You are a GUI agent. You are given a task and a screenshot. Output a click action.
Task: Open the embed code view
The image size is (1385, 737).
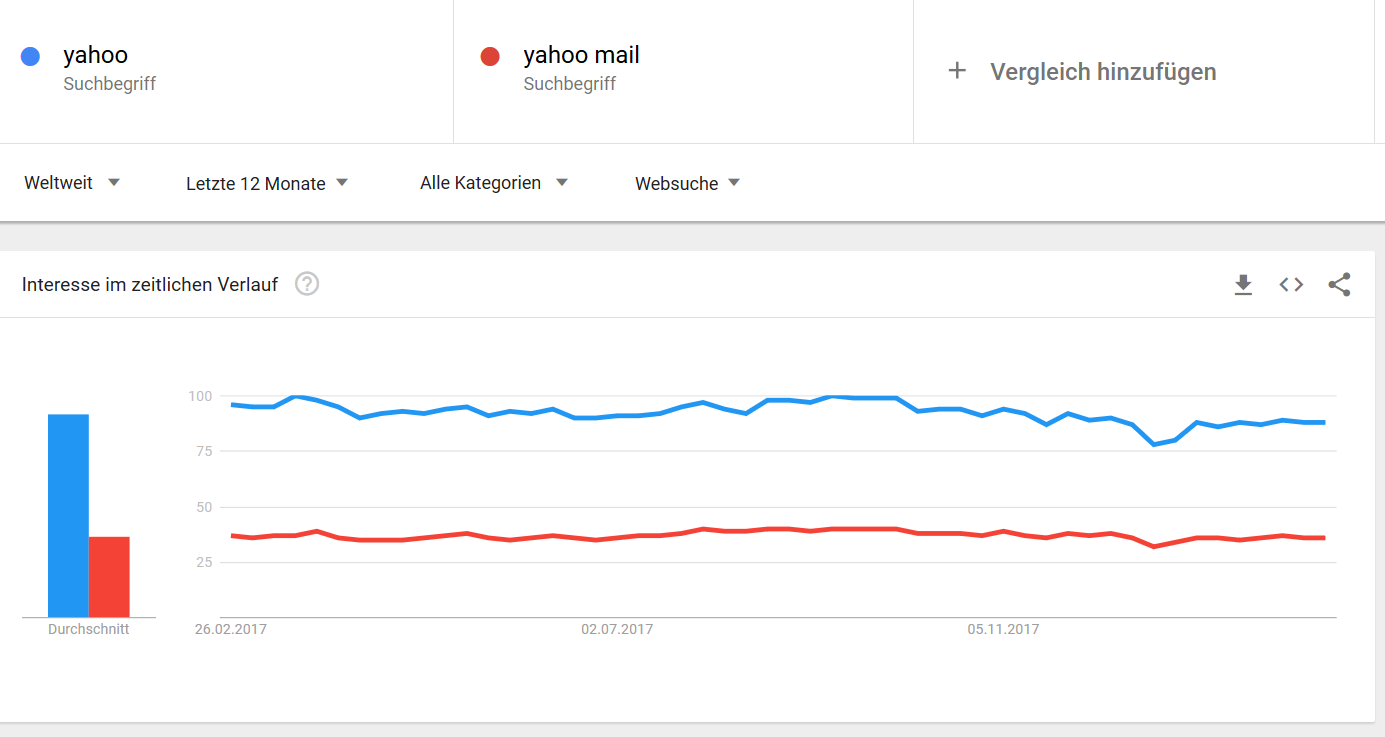1291,284
